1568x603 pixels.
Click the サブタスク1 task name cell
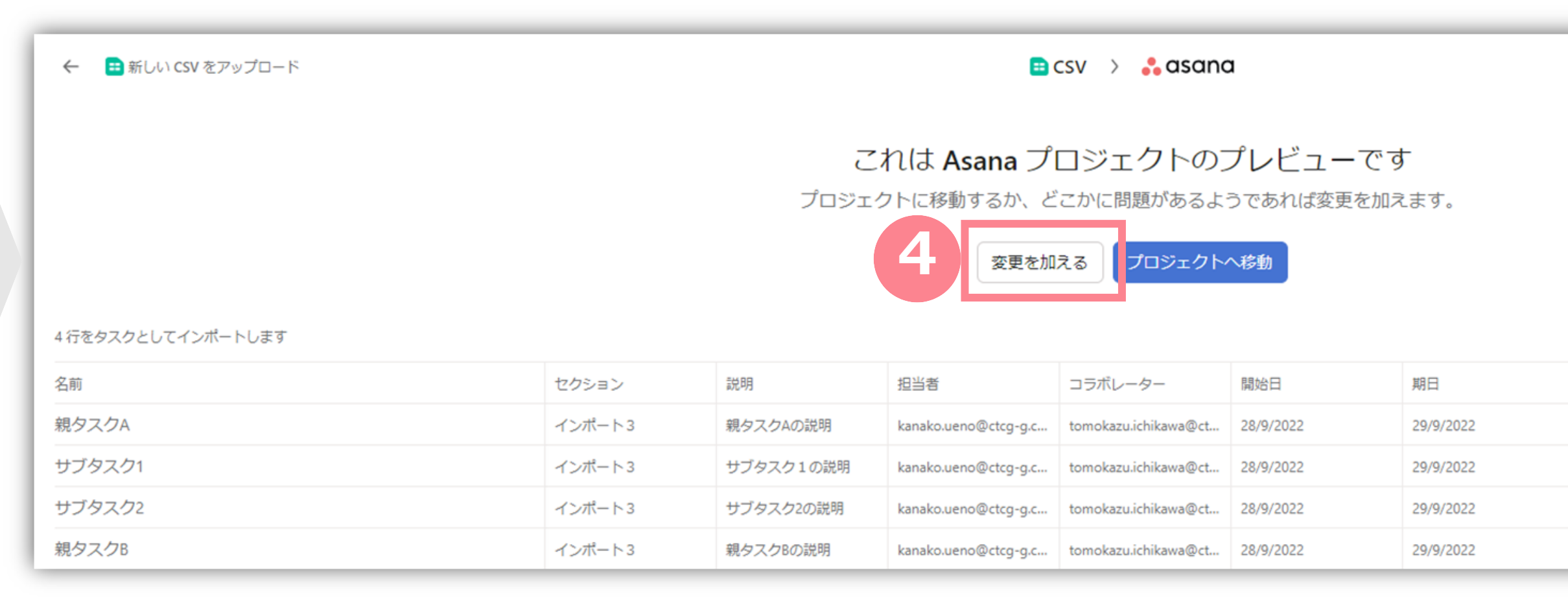[x=99, y=467]
